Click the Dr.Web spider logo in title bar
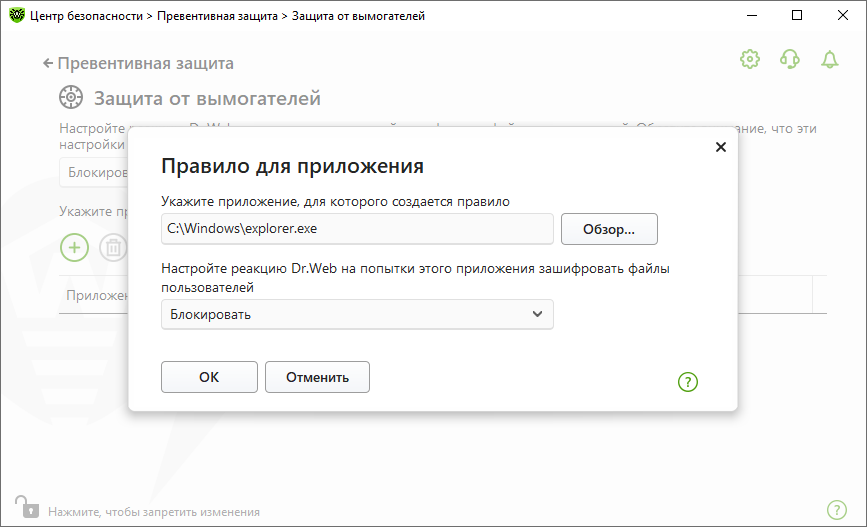Image resolution: width=867 pixels, height=527 pixels. click(x=16, y=16)
